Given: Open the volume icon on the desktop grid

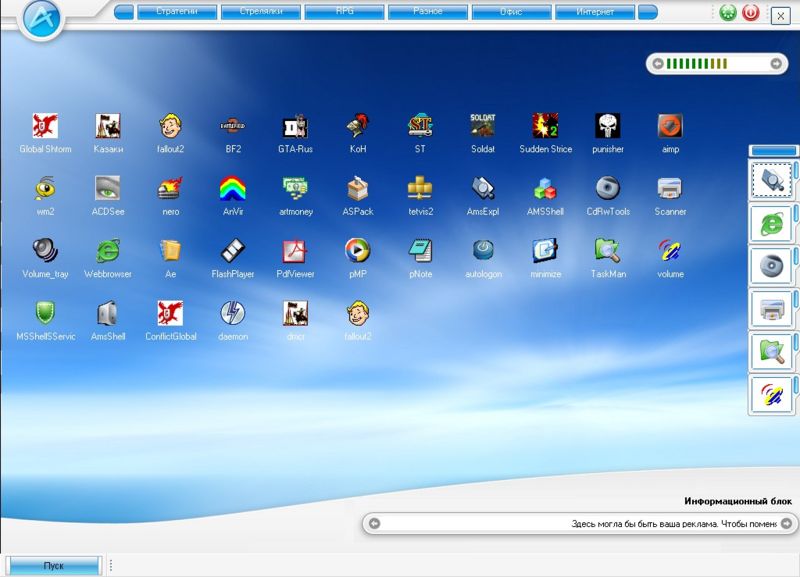Looking at the screenshot, I should pos(670,251).
